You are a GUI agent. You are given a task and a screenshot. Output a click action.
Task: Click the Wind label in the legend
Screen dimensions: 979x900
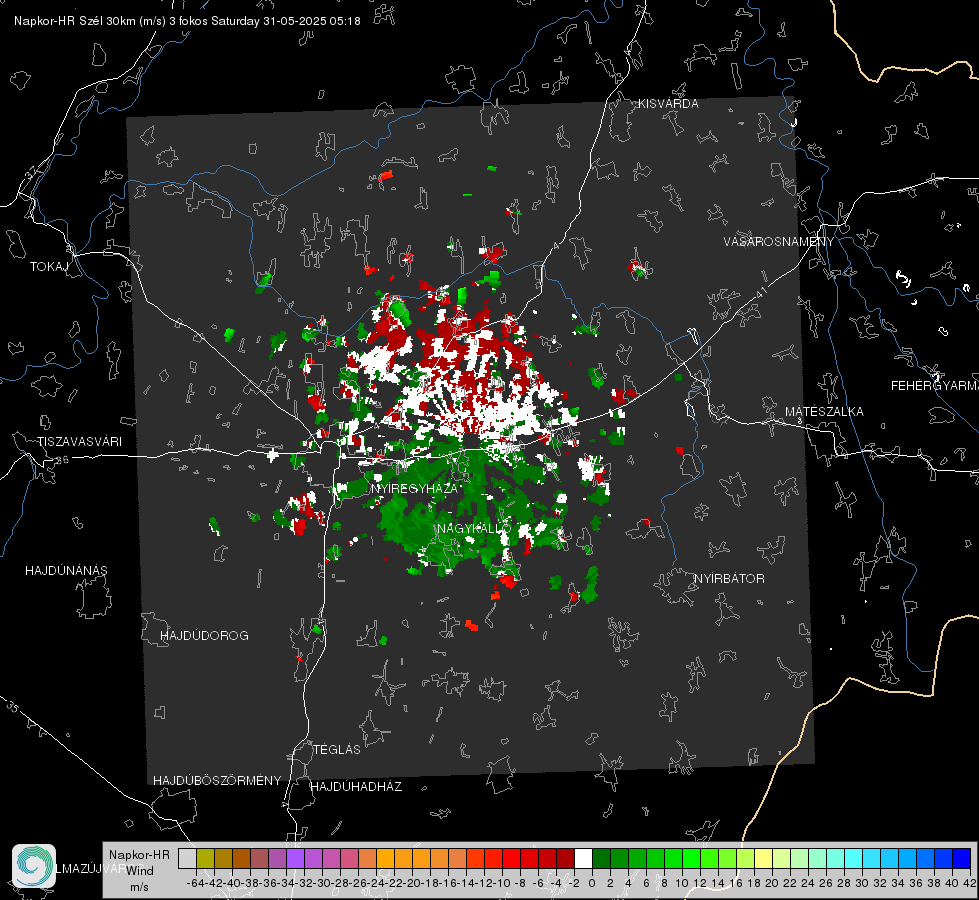pos(140,871)
